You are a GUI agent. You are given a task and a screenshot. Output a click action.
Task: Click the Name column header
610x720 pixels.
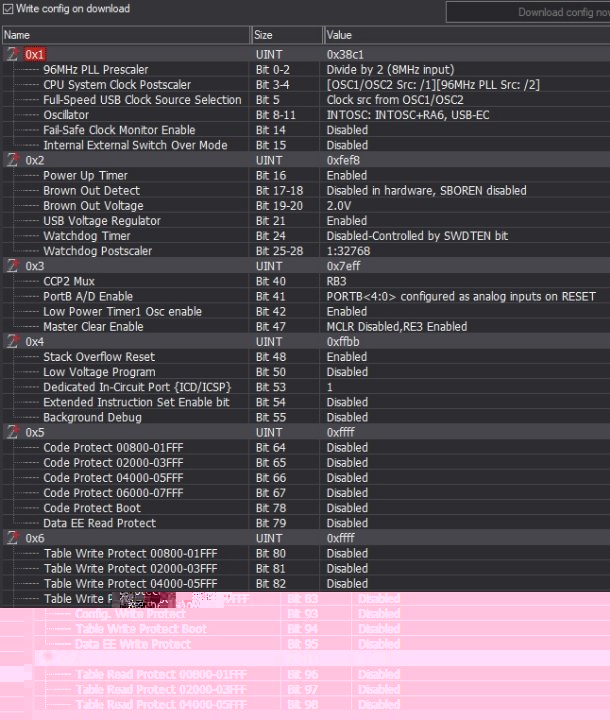tap(126, 35)
